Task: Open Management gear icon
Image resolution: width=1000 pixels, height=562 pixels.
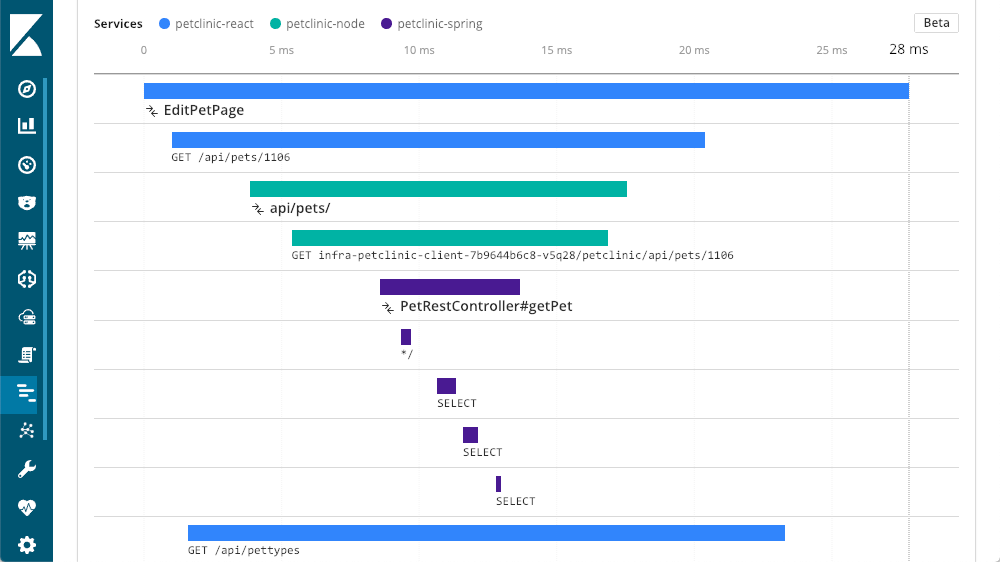Action: [26, 545]
